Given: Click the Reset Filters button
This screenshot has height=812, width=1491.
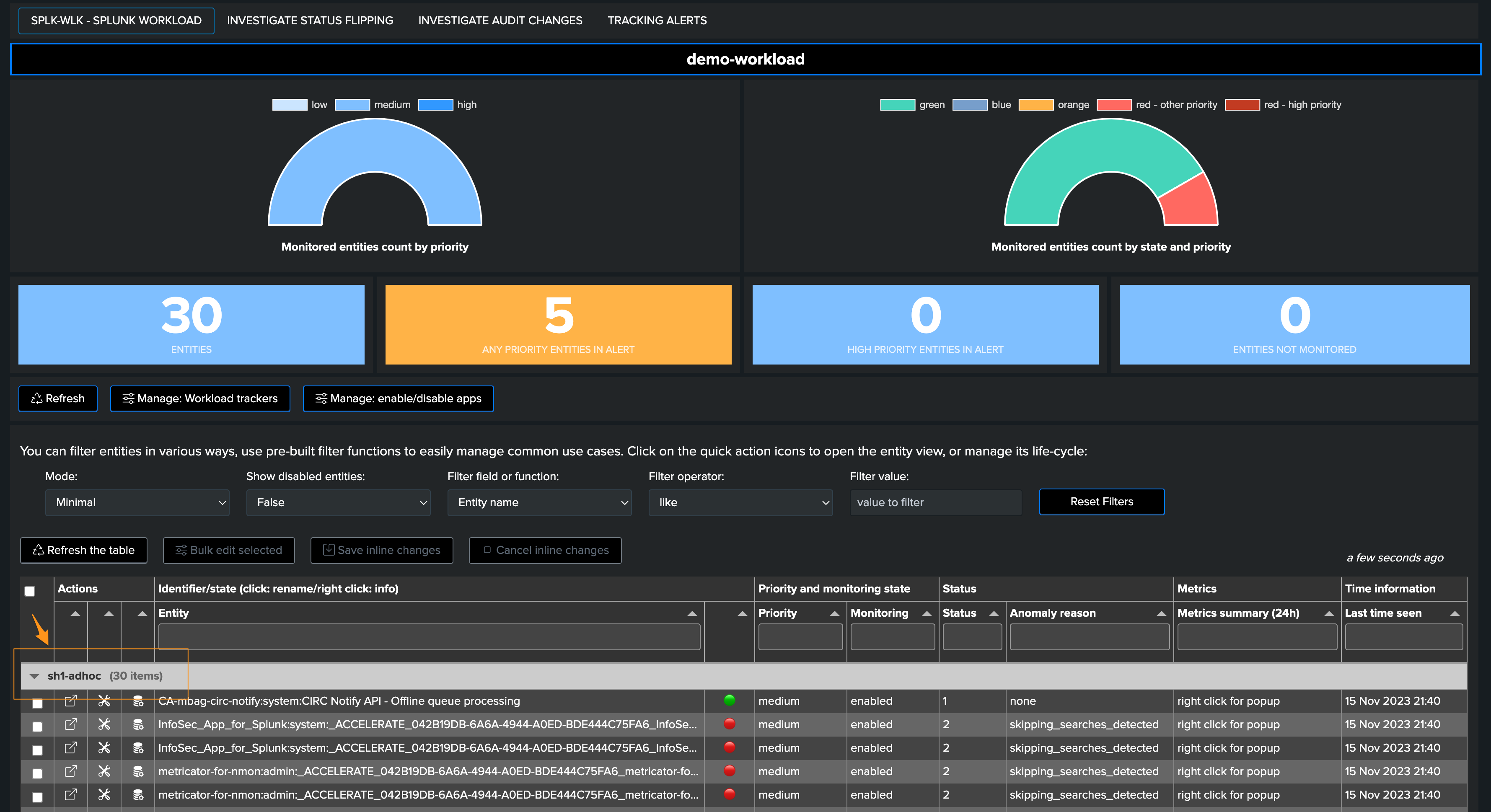Looking at the screenshot, I should (x=1101, y=502).
